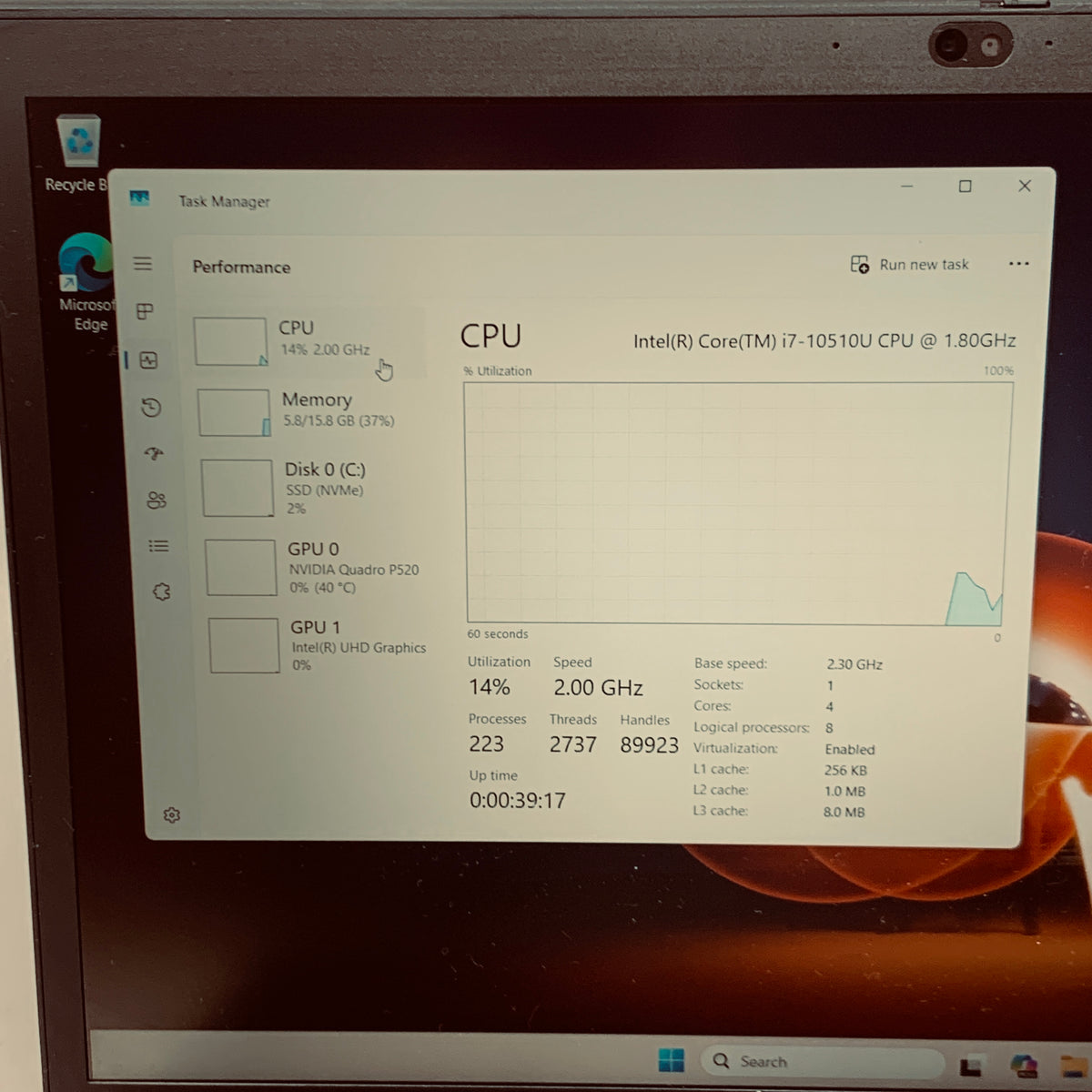Click the GPU 0 mini graph thumbnail
This screenshot has width=1092, height=1092.
point(241,567)
